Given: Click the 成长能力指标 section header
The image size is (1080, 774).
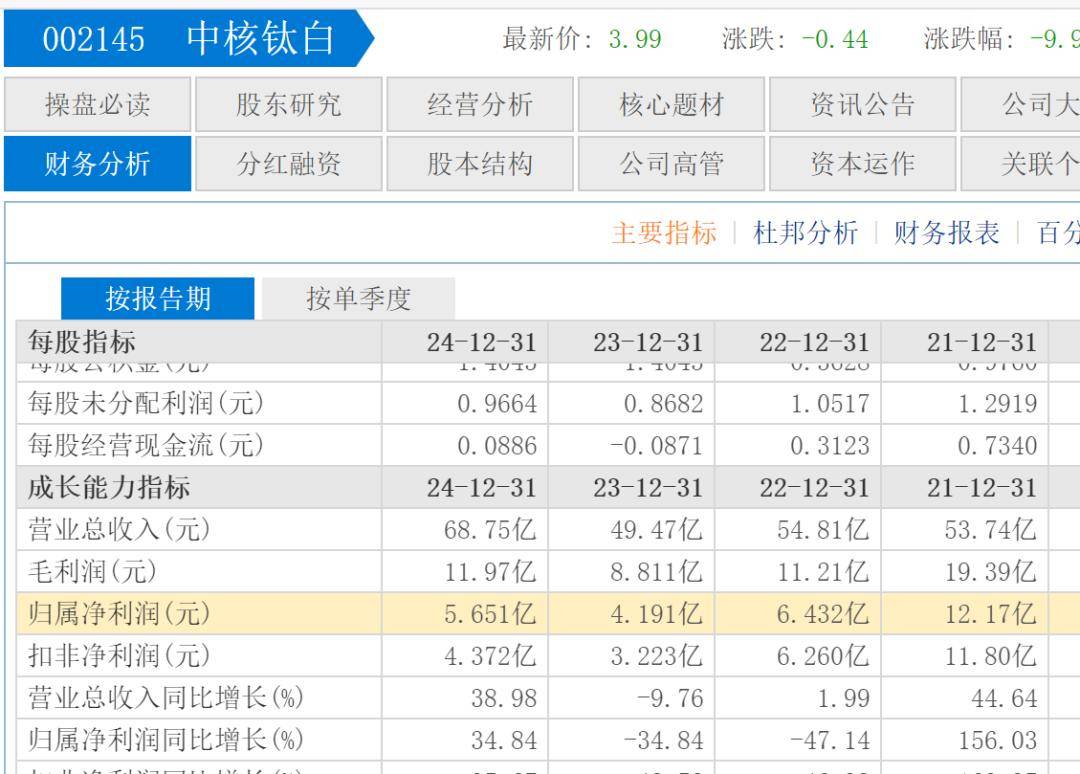Looking at the screenshot, I should click(109, 488).
